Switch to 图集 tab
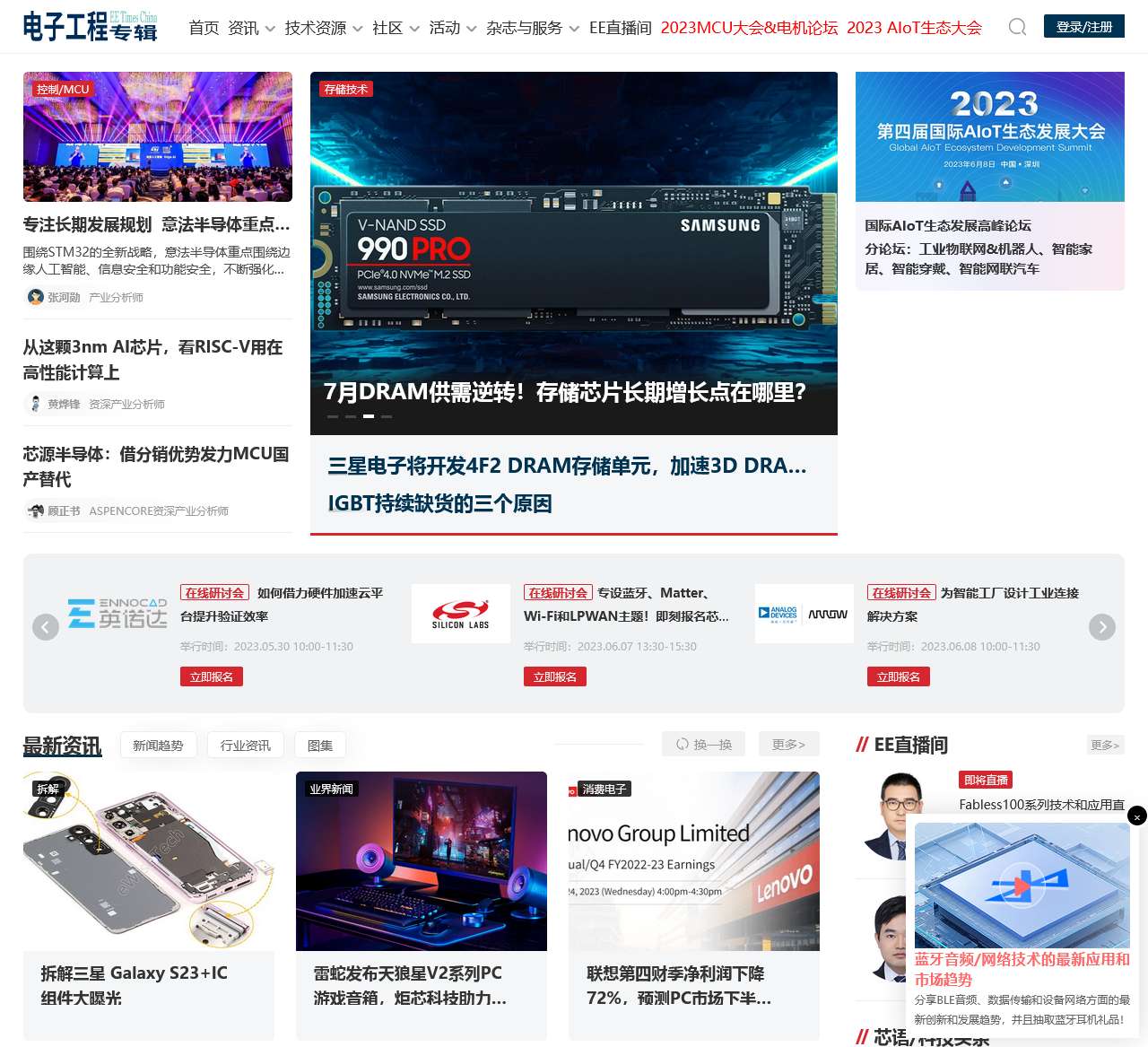1148x1047 pixels. click(x=320, y=745)
